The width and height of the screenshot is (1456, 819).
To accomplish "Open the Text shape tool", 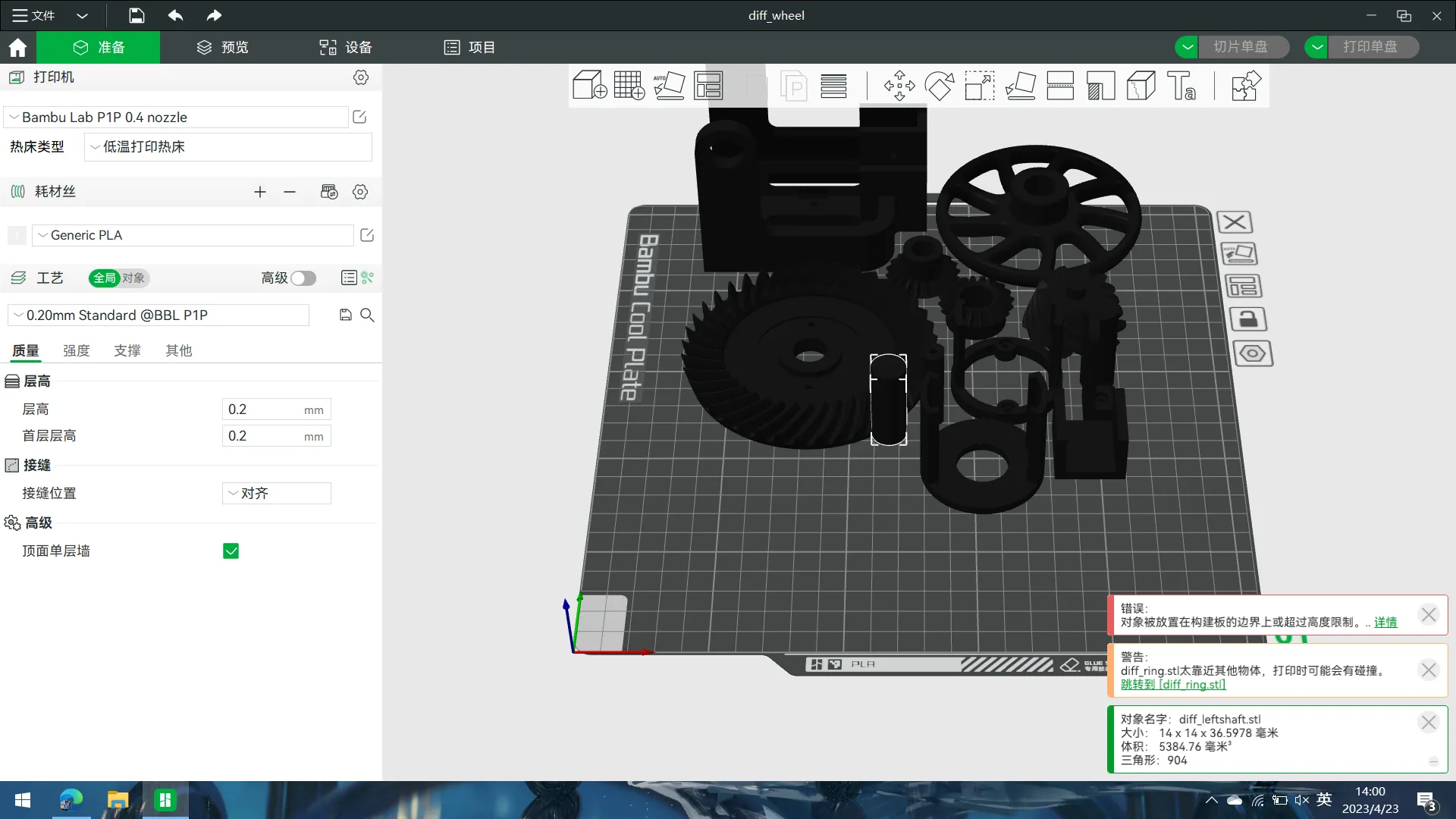I will point(1181,86).
